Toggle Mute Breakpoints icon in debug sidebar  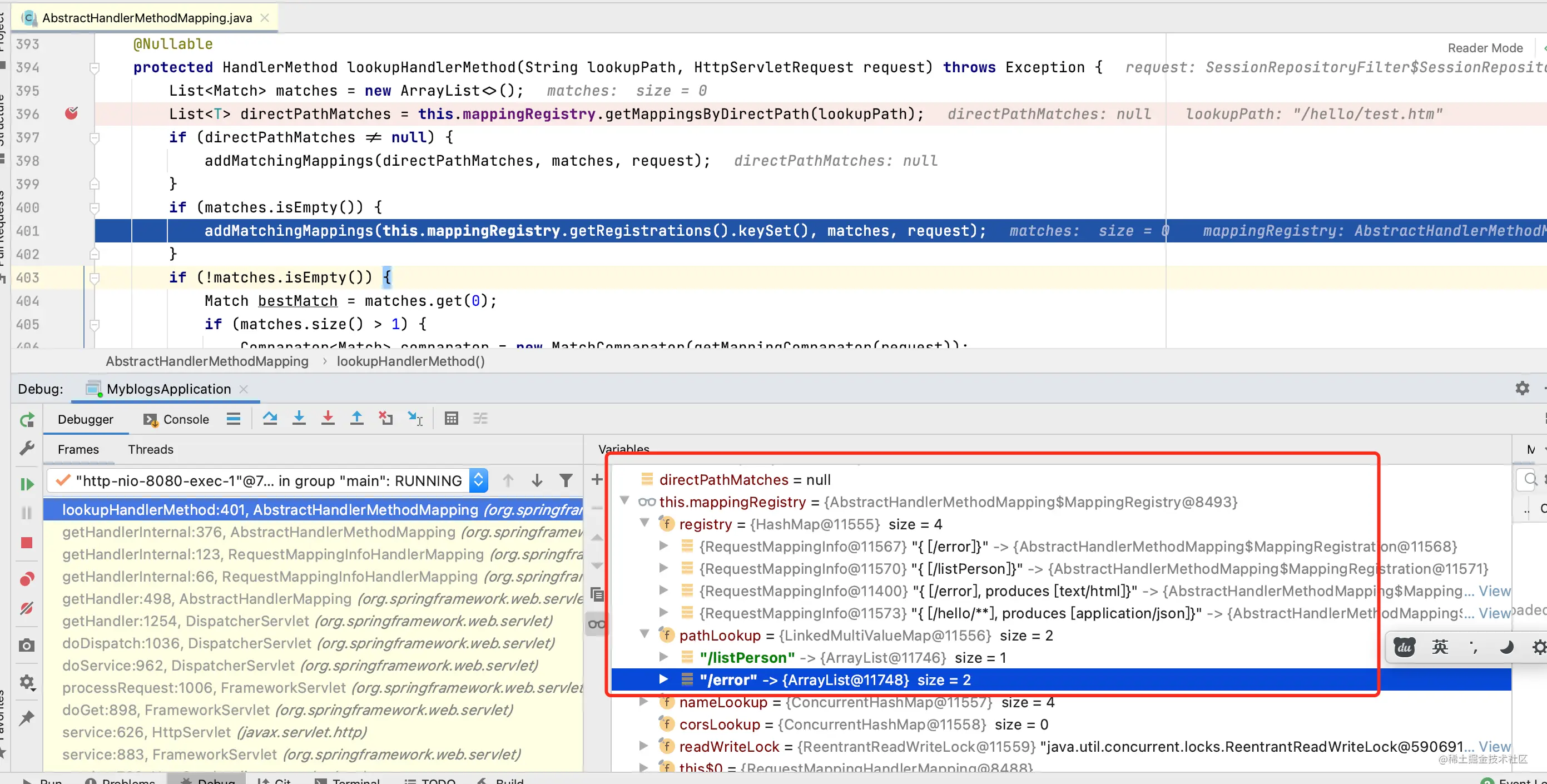click(27, 608)
